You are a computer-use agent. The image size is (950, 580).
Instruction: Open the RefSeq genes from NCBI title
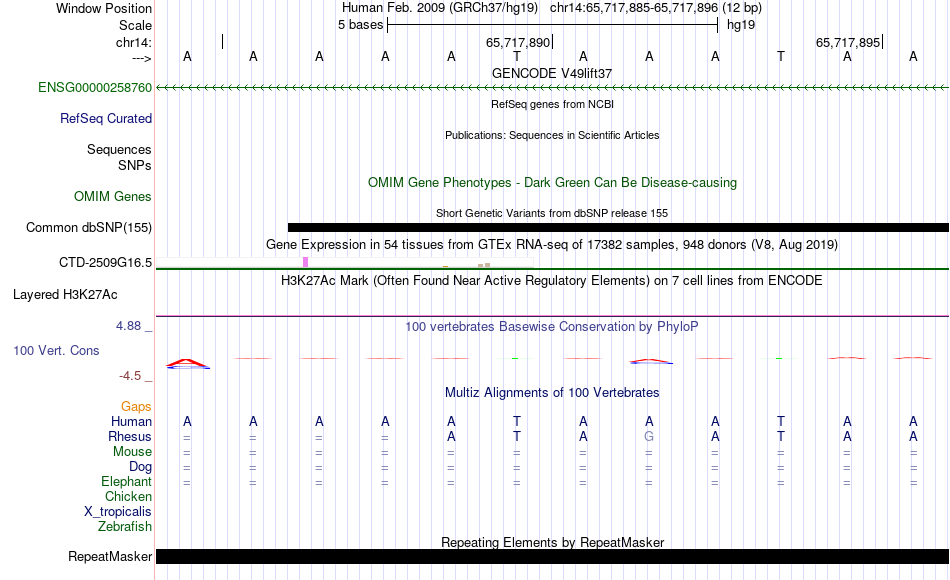tap(553, 104)
